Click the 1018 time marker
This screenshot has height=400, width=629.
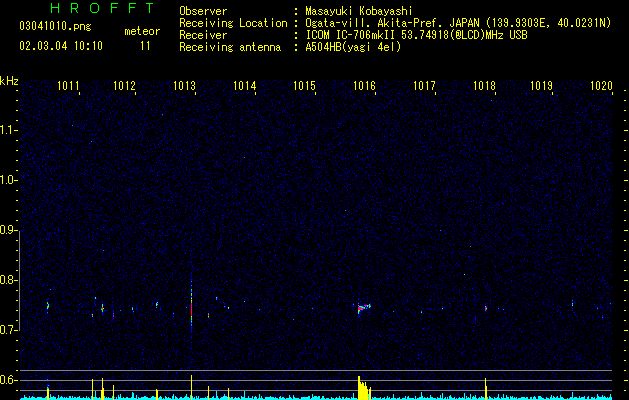(x=485, y=86)
